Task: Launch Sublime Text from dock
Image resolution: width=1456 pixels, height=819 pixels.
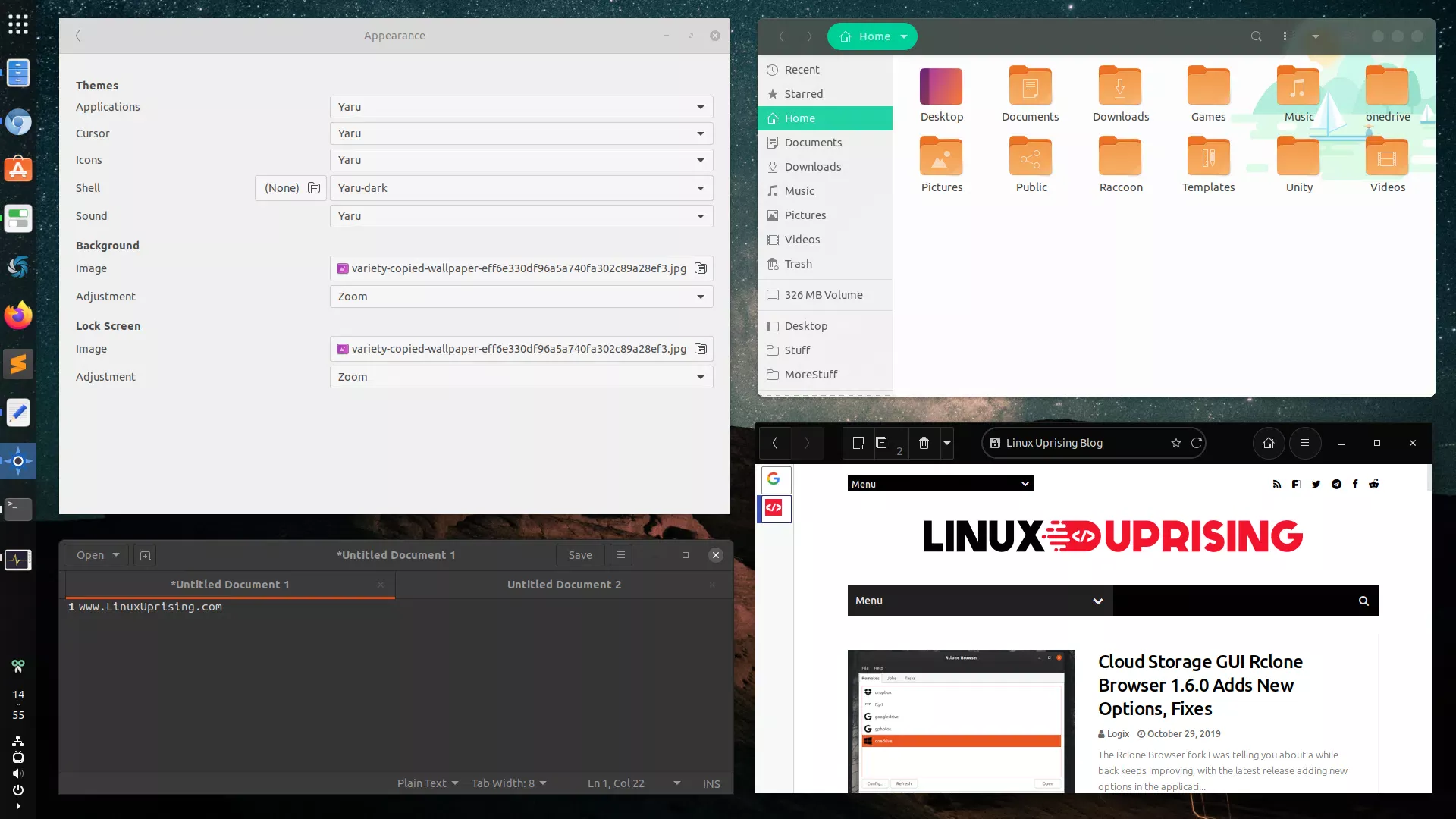Action: (x=18, y=364)
